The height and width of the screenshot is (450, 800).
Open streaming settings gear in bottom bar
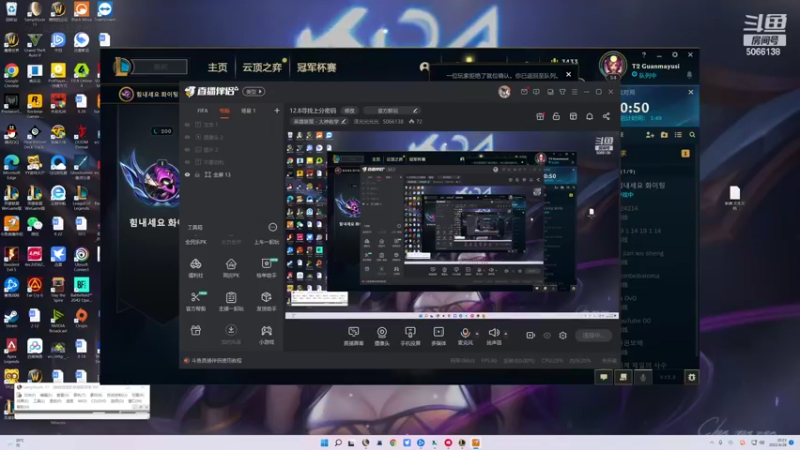coord(563,335)
